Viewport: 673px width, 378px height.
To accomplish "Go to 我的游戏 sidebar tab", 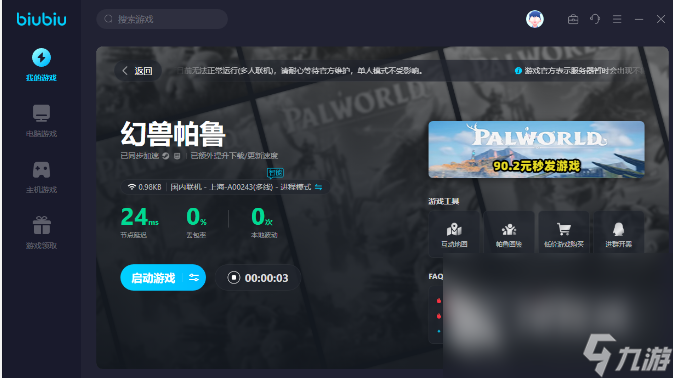I will pos(41,65).
